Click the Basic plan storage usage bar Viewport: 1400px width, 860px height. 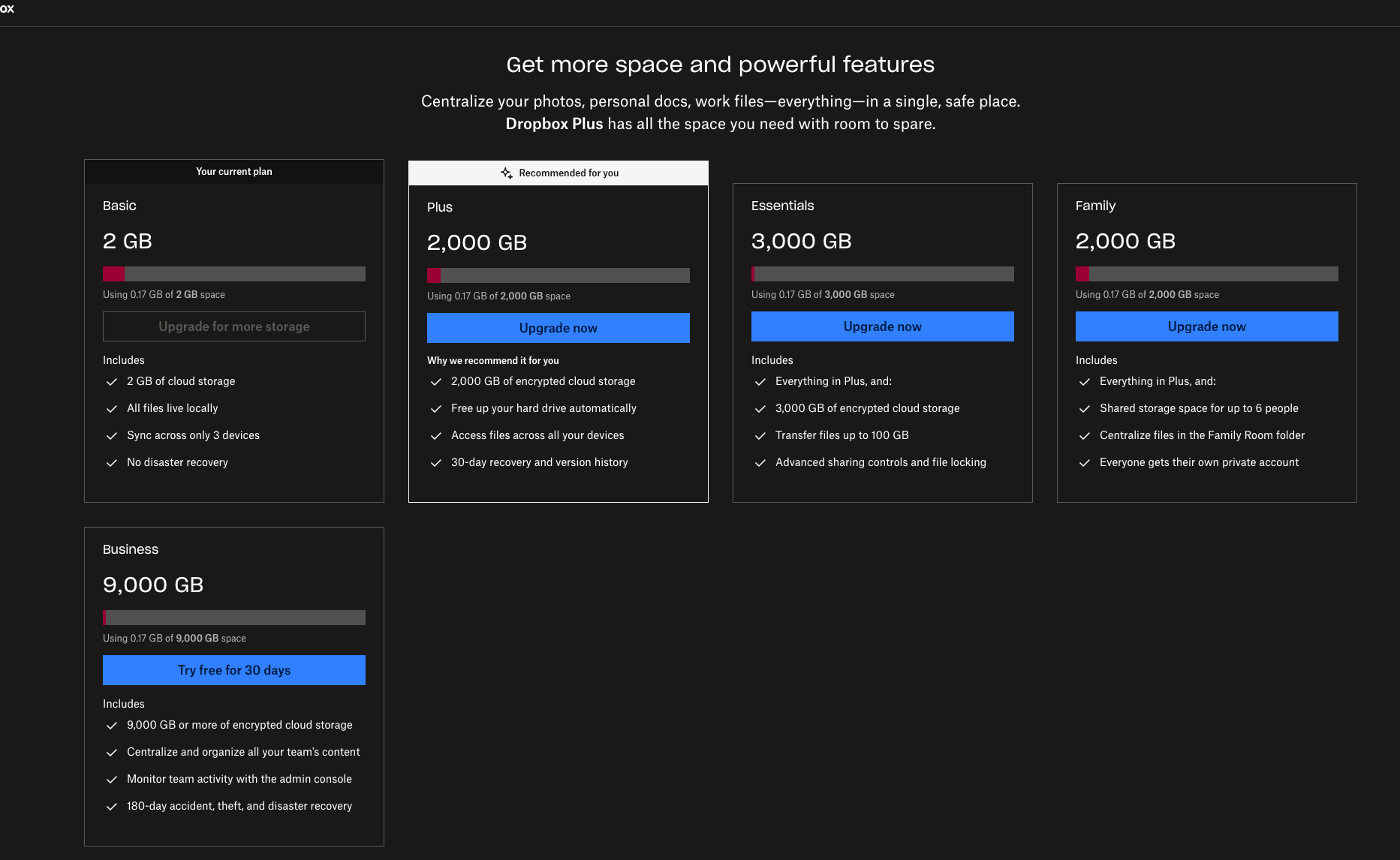(x=234, y=274)
